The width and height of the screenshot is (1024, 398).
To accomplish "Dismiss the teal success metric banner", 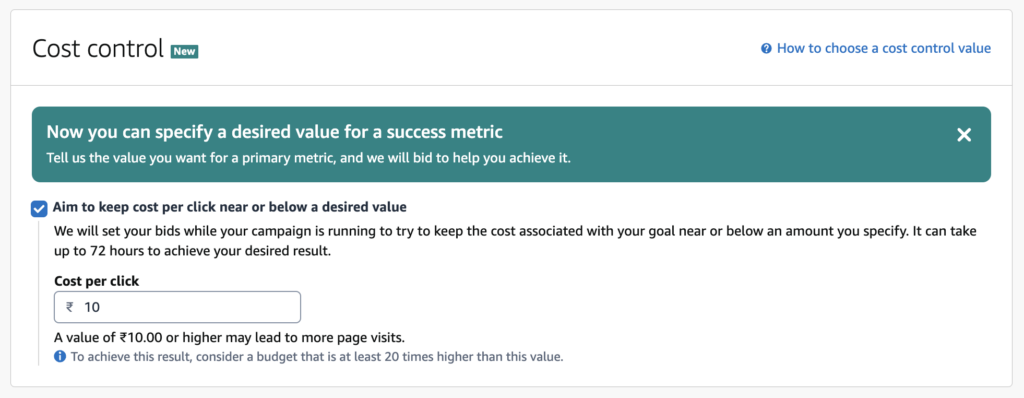I will point(964,135).
